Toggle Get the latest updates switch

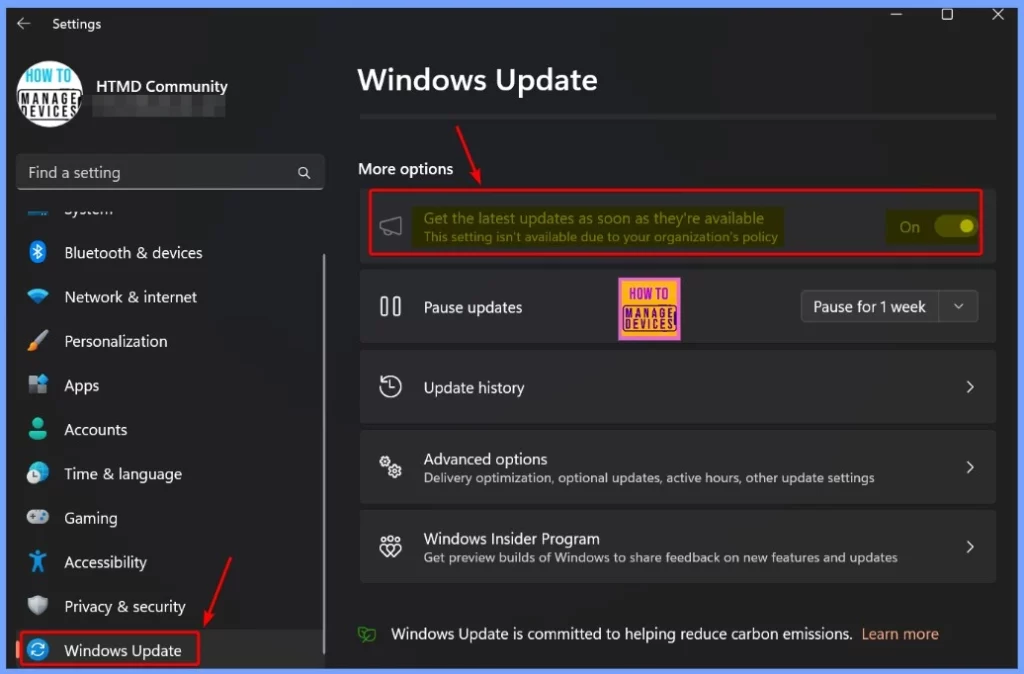tap(956, 227)
